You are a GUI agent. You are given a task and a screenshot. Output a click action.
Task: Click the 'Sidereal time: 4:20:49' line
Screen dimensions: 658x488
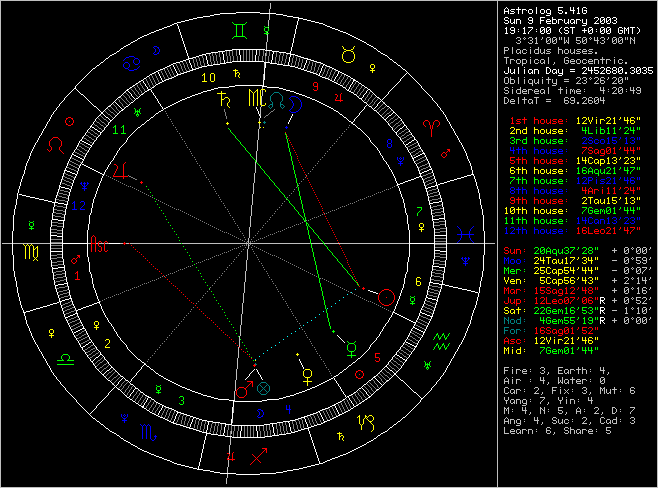coord(572,91)
